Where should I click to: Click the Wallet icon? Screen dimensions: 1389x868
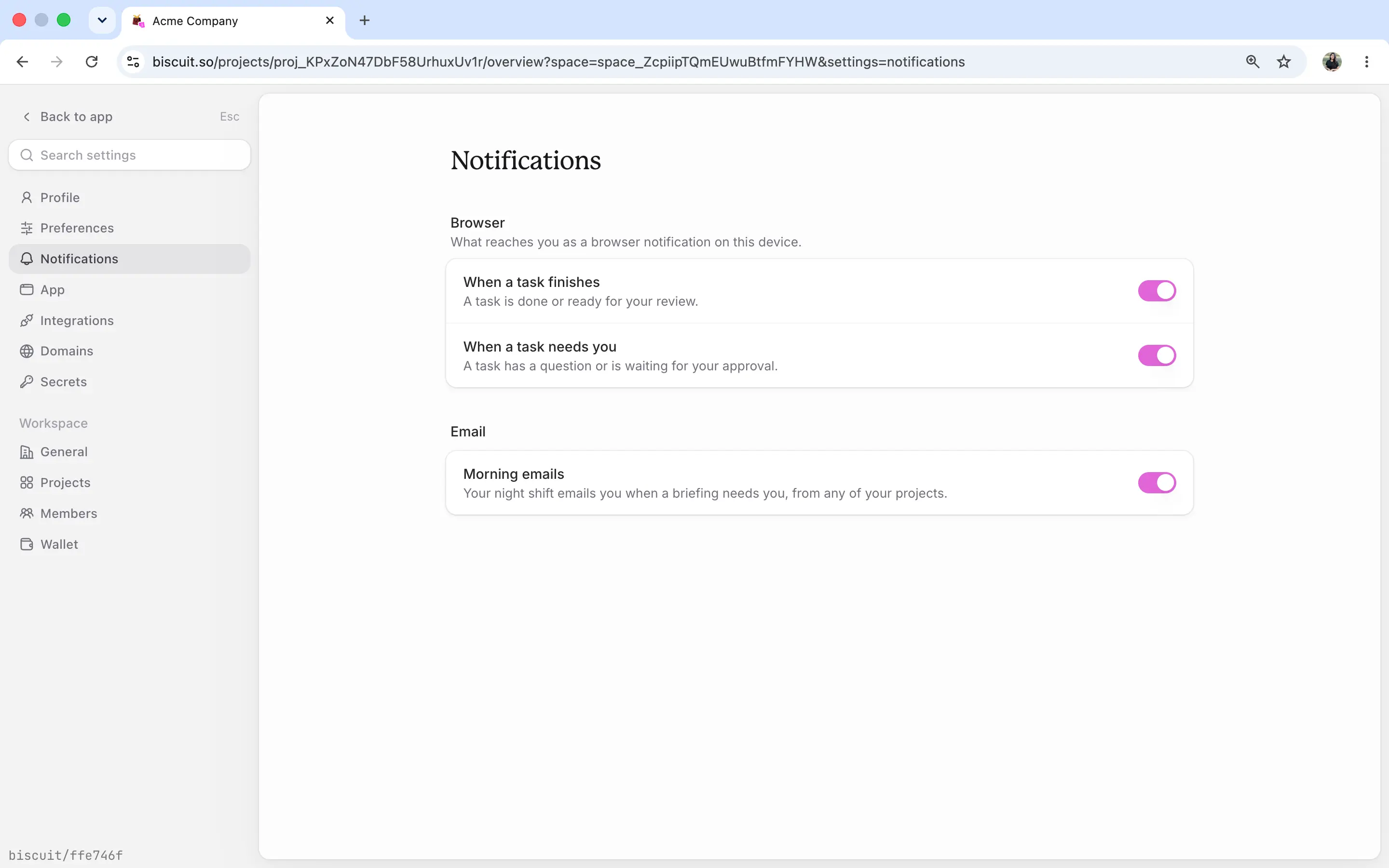[27, 544]
